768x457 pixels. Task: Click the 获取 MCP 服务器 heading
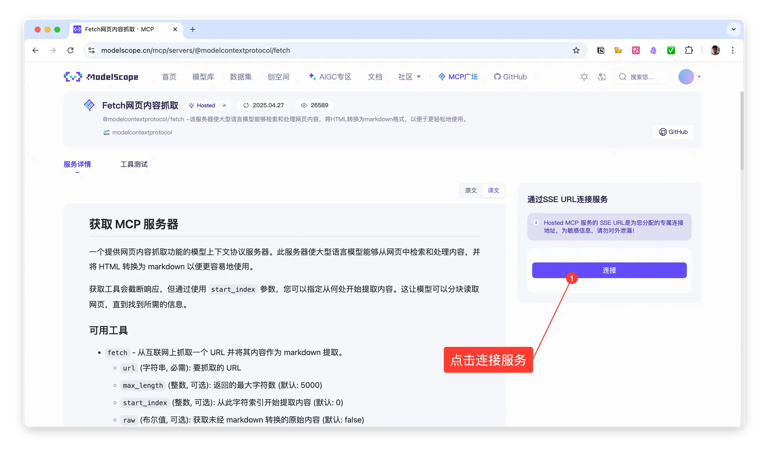point(134,224)
